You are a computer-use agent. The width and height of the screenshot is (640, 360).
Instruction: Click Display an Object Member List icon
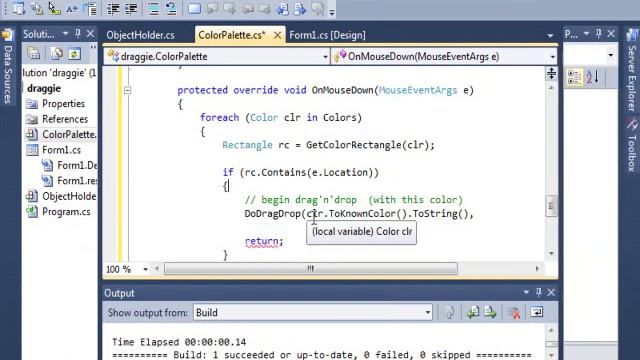click(x=19, y=9)
